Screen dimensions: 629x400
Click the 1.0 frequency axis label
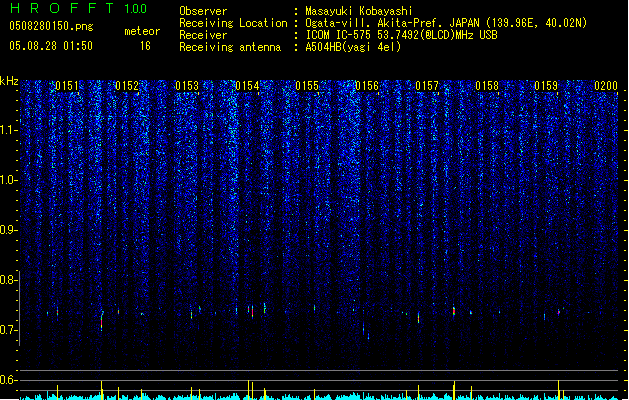8,180
